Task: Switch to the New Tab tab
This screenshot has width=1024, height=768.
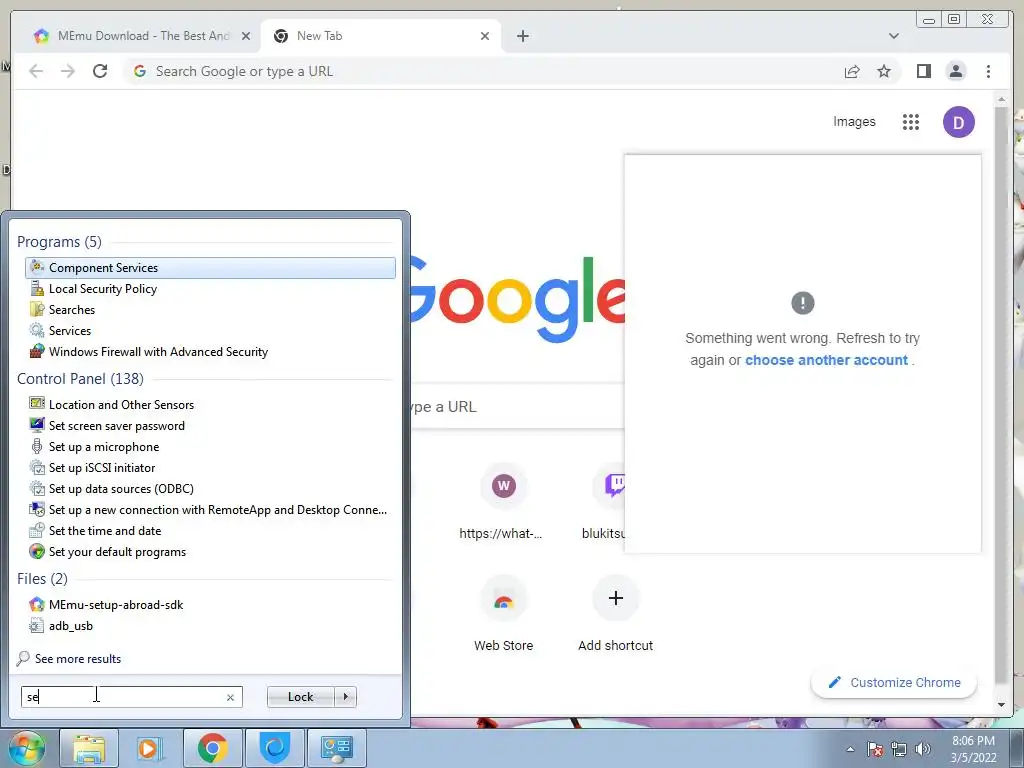Action: [x=380, y=36]
